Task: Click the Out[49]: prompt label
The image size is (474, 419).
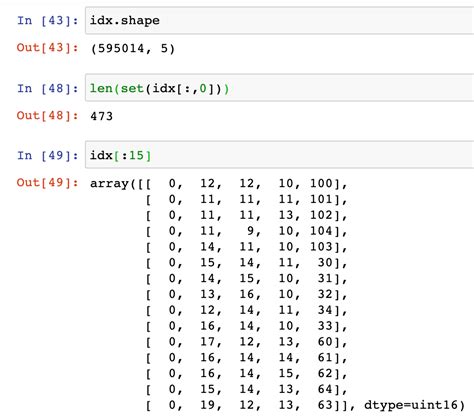Action: (48, 183)
